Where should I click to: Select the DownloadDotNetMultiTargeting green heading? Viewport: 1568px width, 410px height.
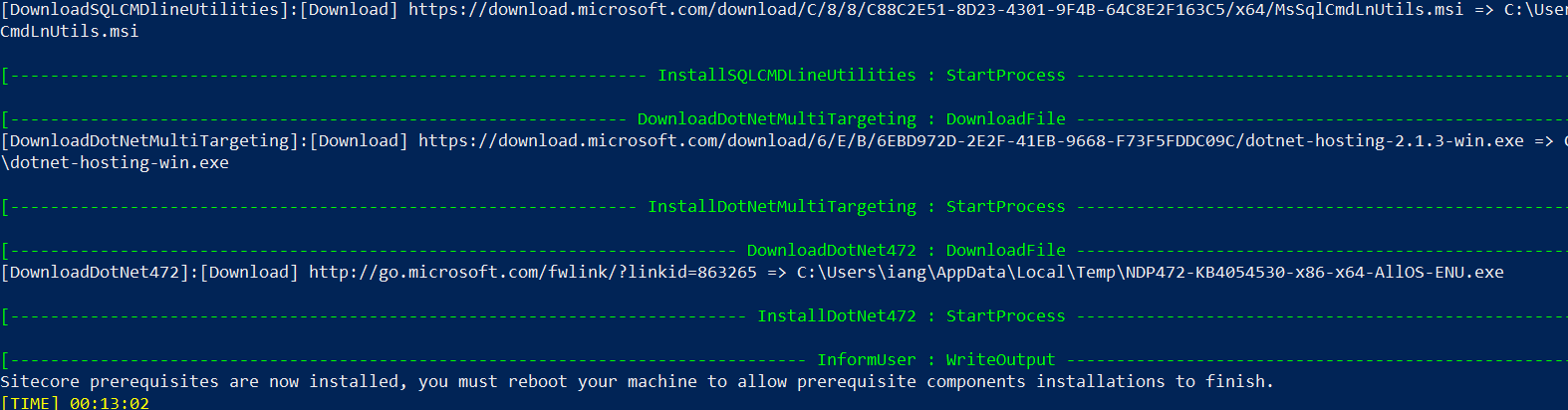tap(777, 119)
